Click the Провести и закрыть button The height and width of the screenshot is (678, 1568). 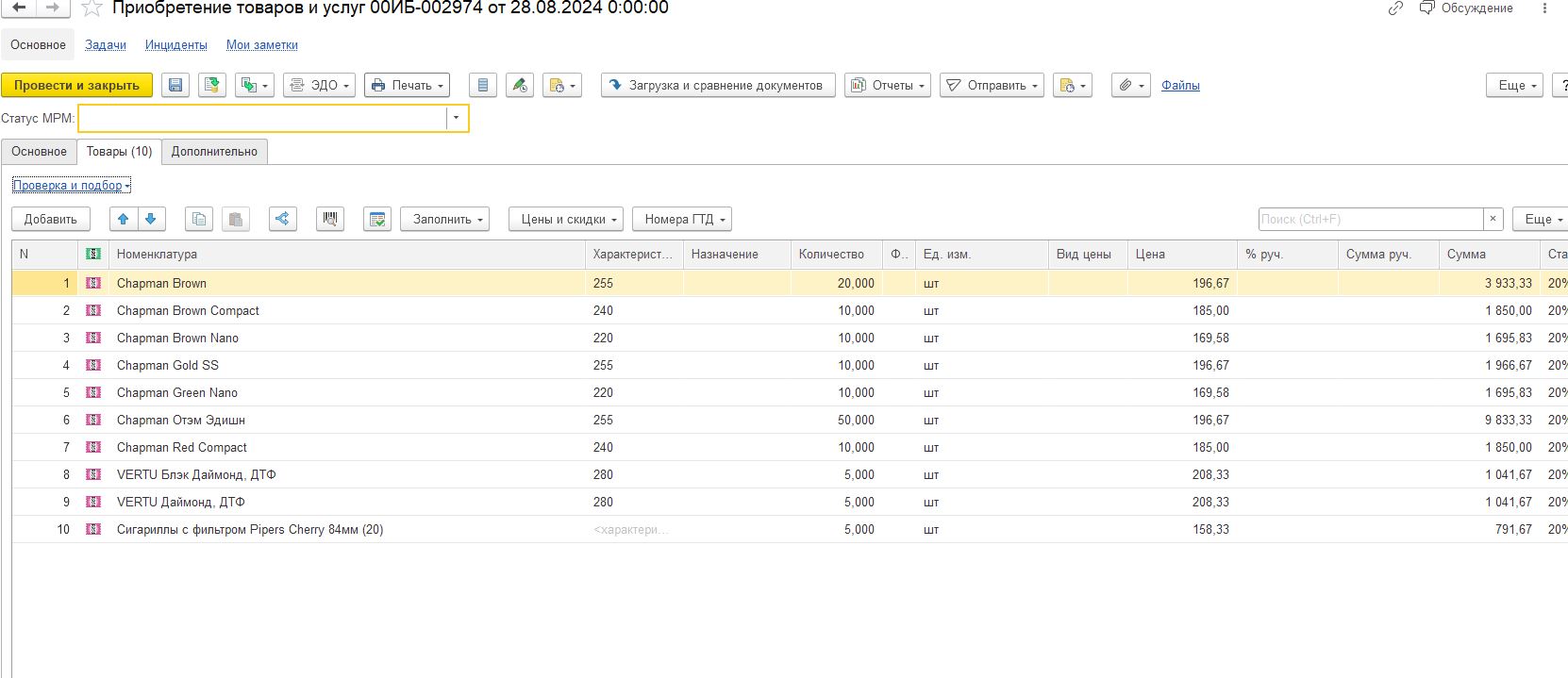[76, 85]
